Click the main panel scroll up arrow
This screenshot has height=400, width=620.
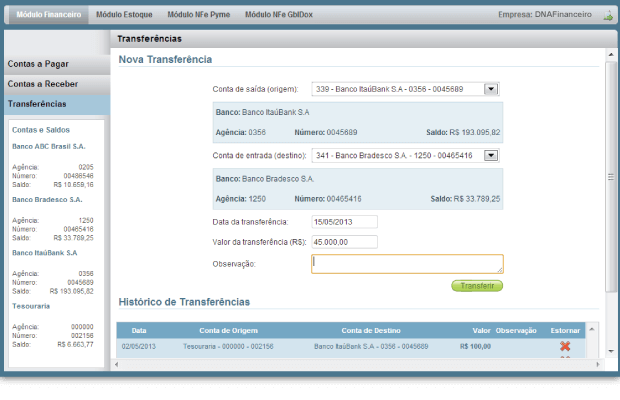pos(611,55)
